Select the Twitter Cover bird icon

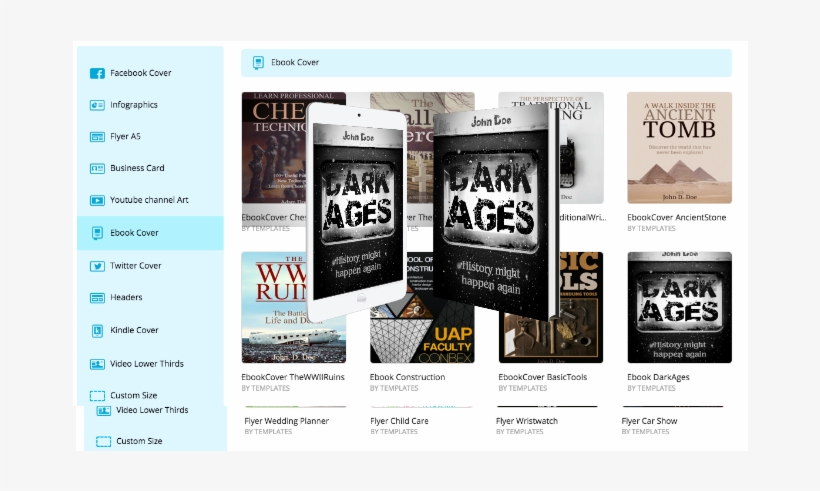[97, 266]
